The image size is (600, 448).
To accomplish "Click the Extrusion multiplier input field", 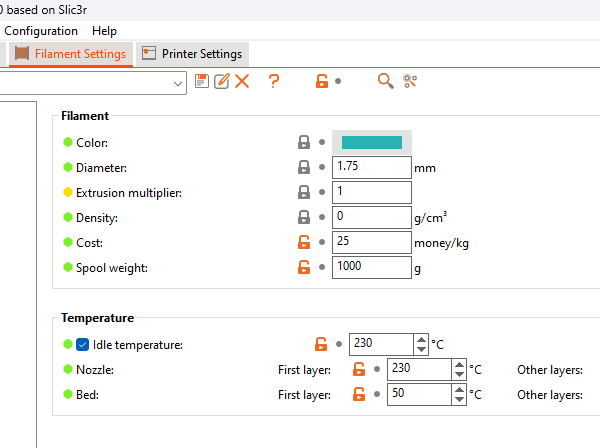I will [371, 193].
